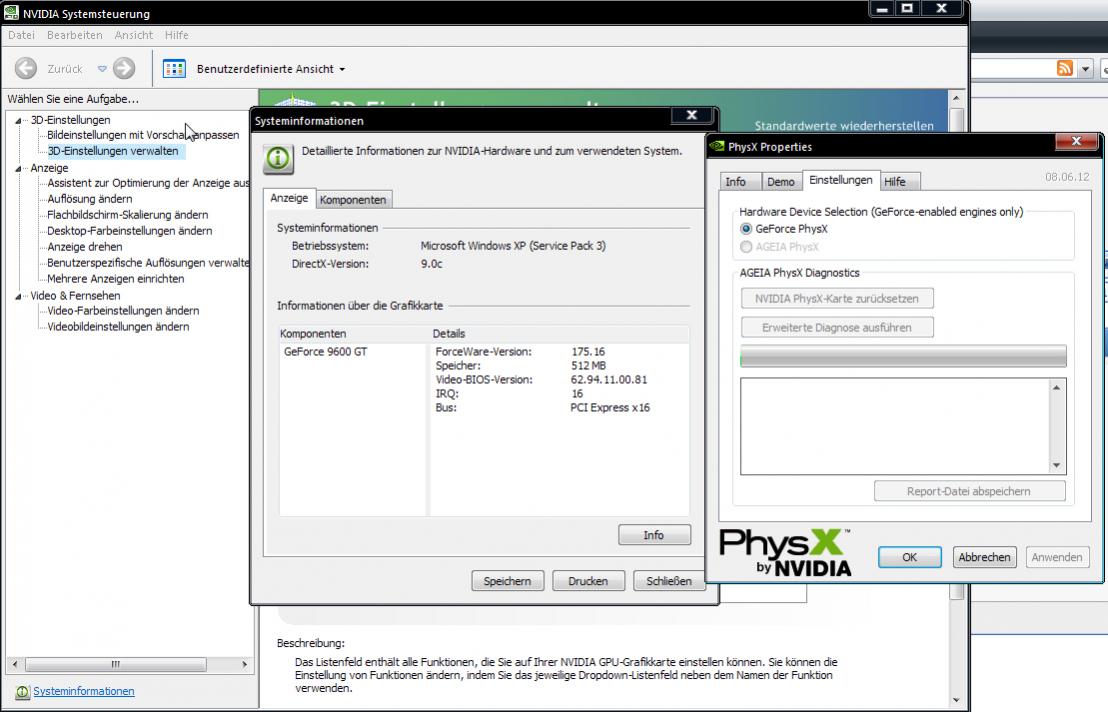Click OK in PhysX Properties
The width and height of the screenshot is (1108, 712).
909,557
